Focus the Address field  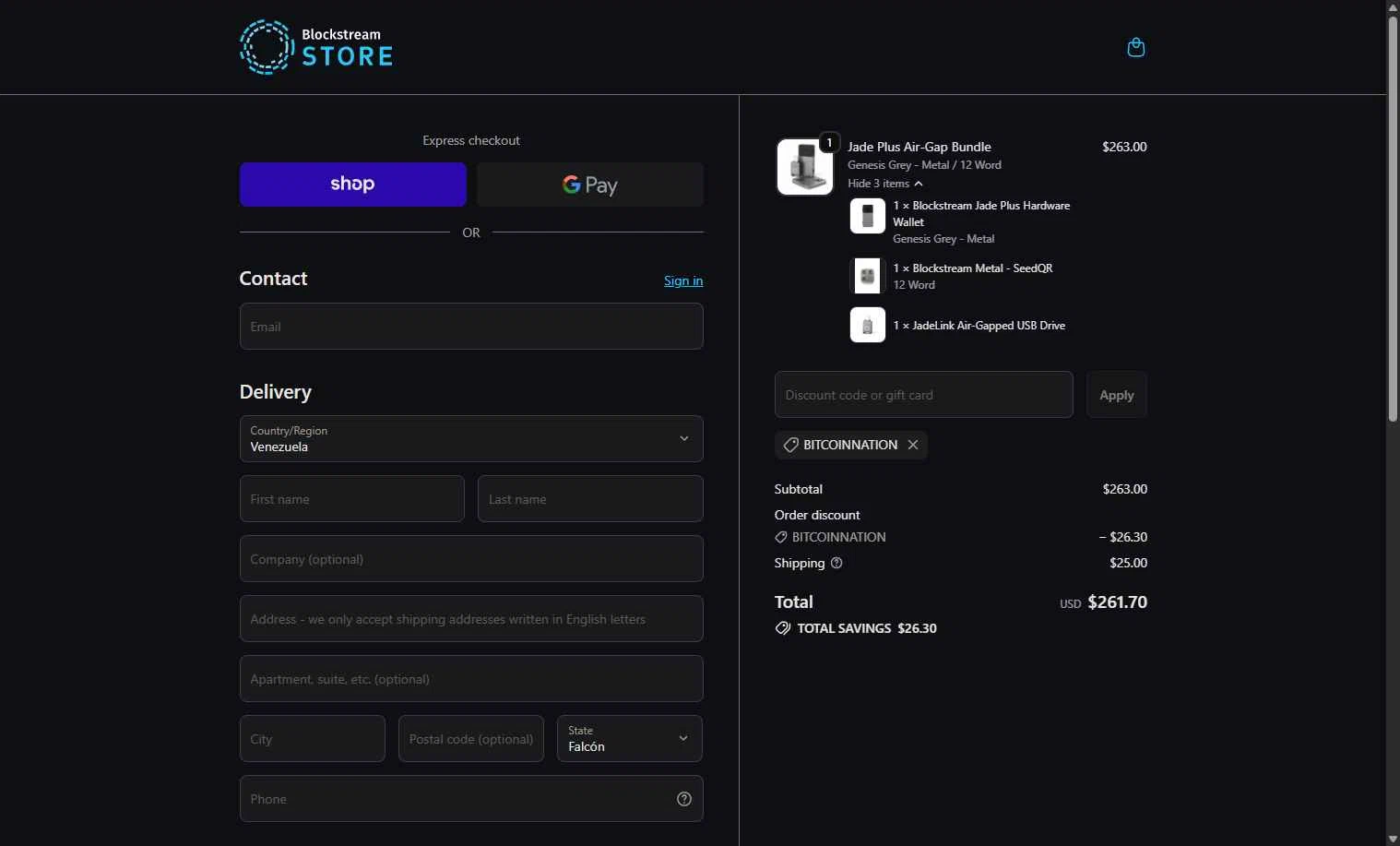471,619
